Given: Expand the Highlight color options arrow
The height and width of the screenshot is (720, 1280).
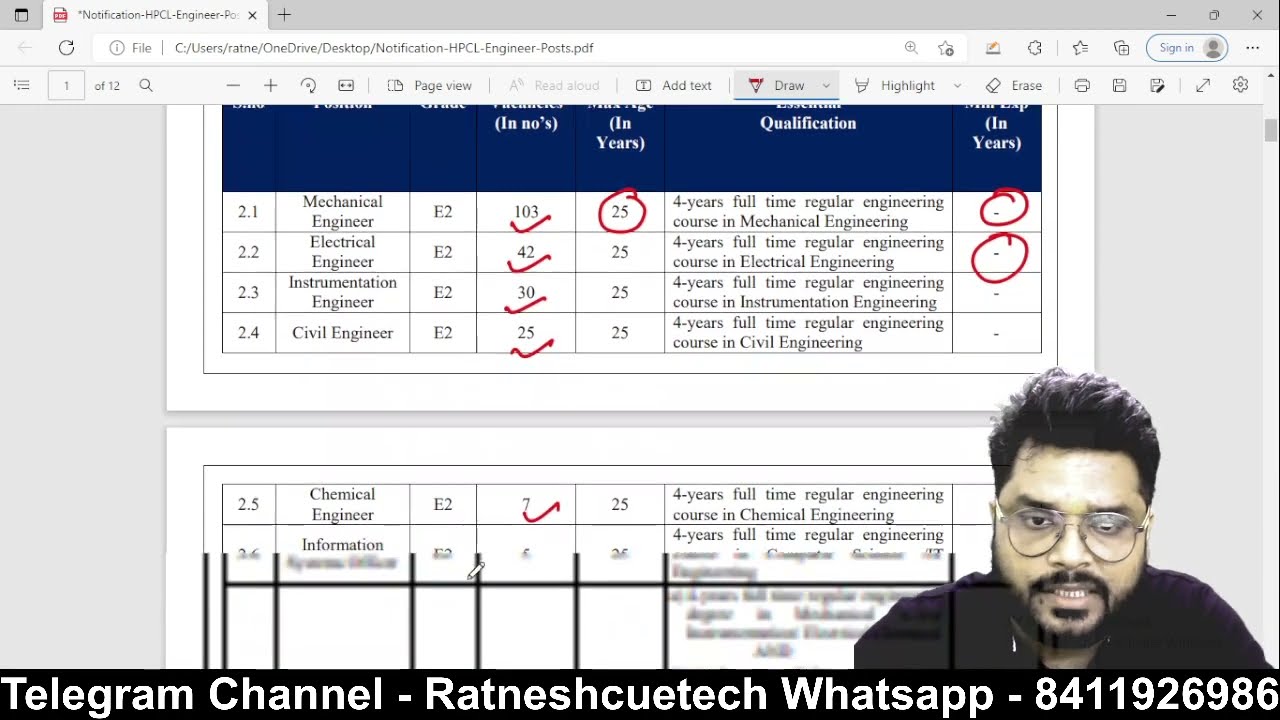Looking at the screenshot, I should coord(957,86).
